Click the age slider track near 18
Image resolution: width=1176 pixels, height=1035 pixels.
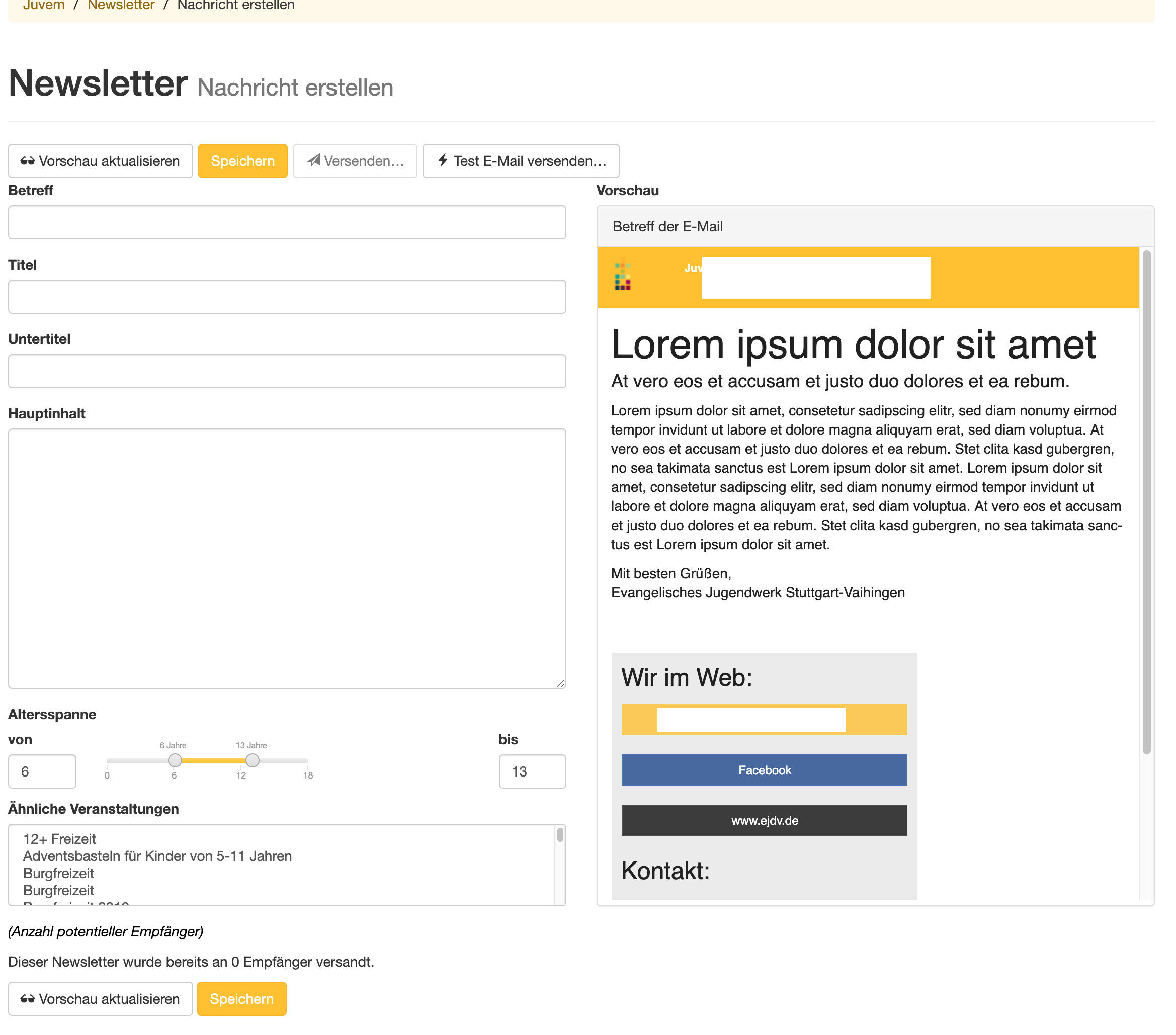305,760
